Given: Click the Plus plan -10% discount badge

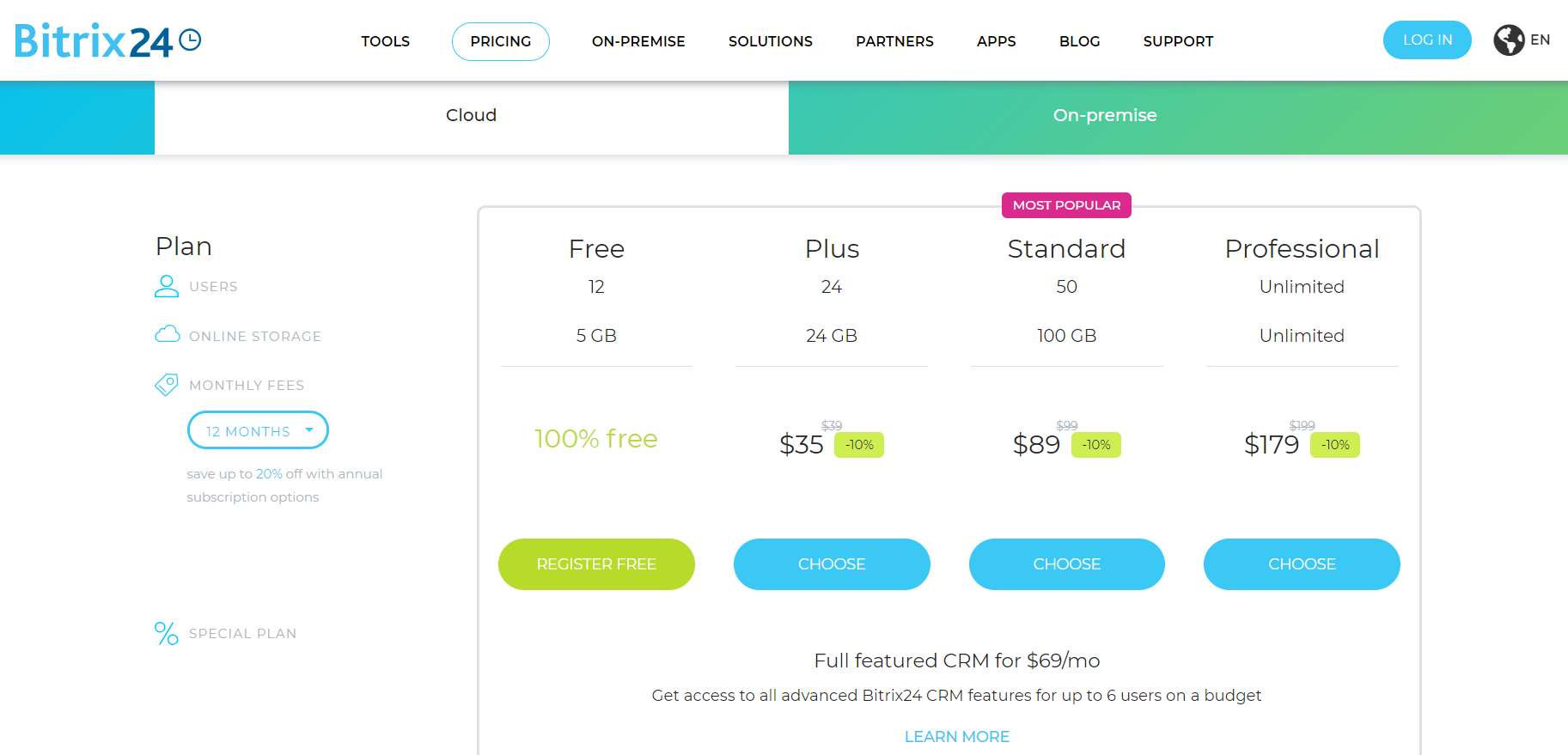Looking at the screenshot, I should 859,445.
